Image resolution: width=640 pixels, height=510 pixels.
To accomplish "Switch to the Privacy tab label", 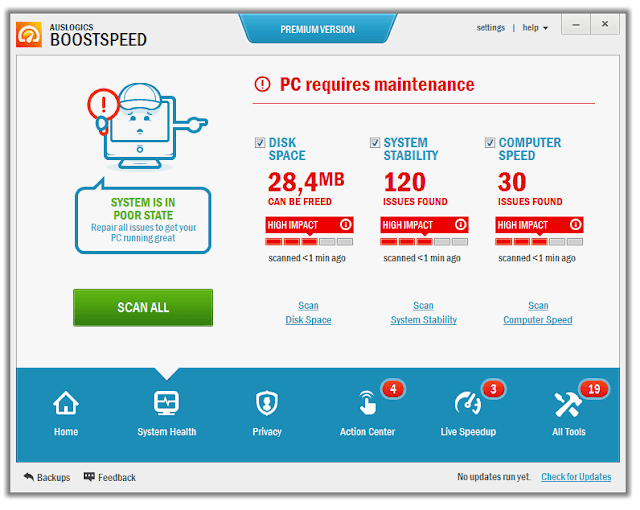I will click(x=267, y=432).
